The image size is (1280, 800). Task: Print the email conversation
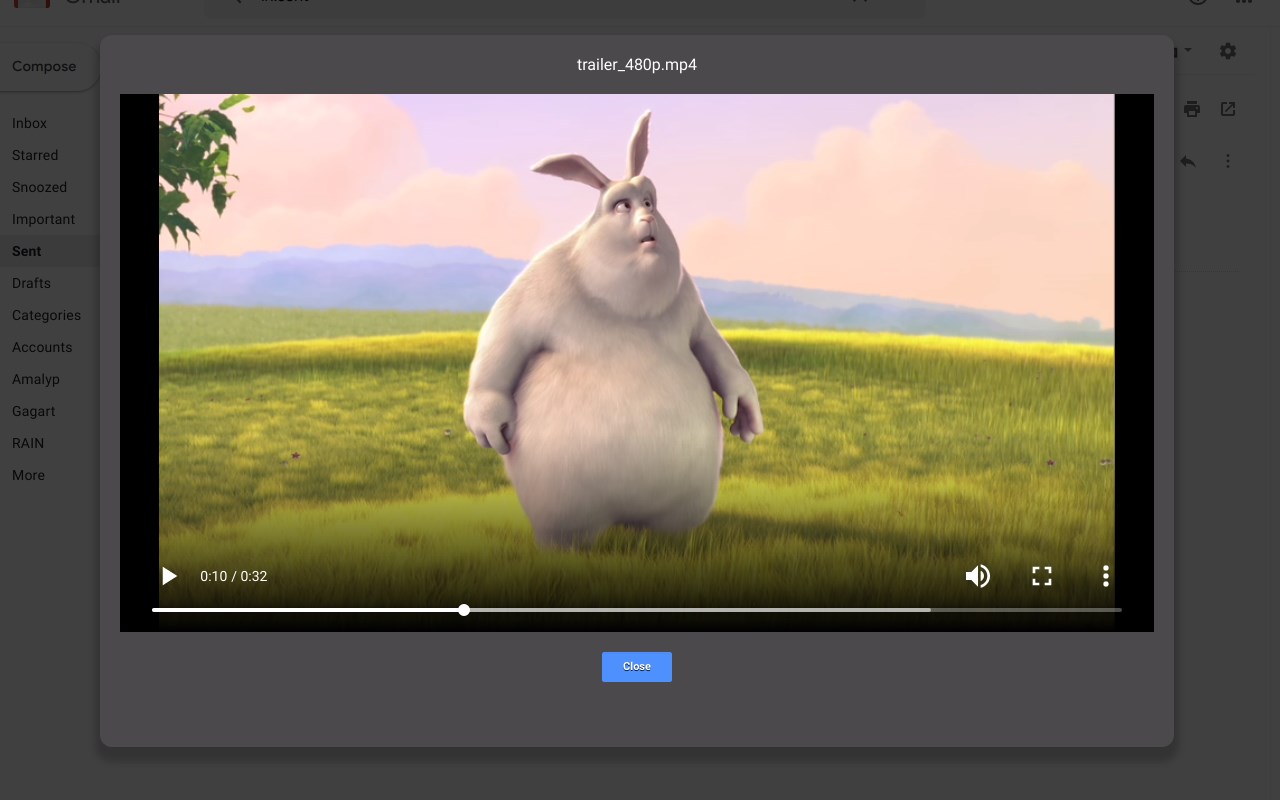click(1192, 109)
